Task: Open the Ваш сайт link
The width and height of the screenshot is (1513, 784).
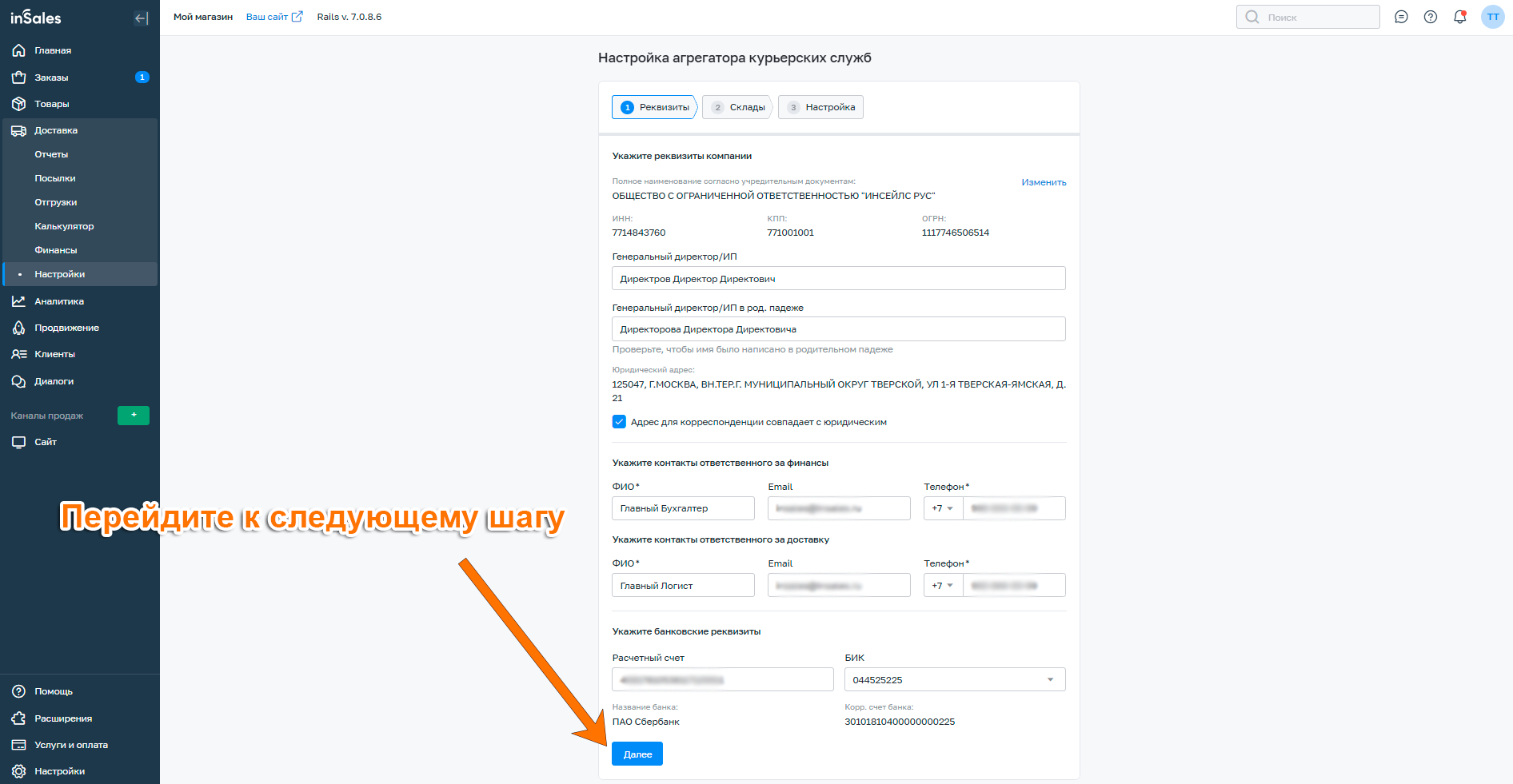Action: [273, 17]
